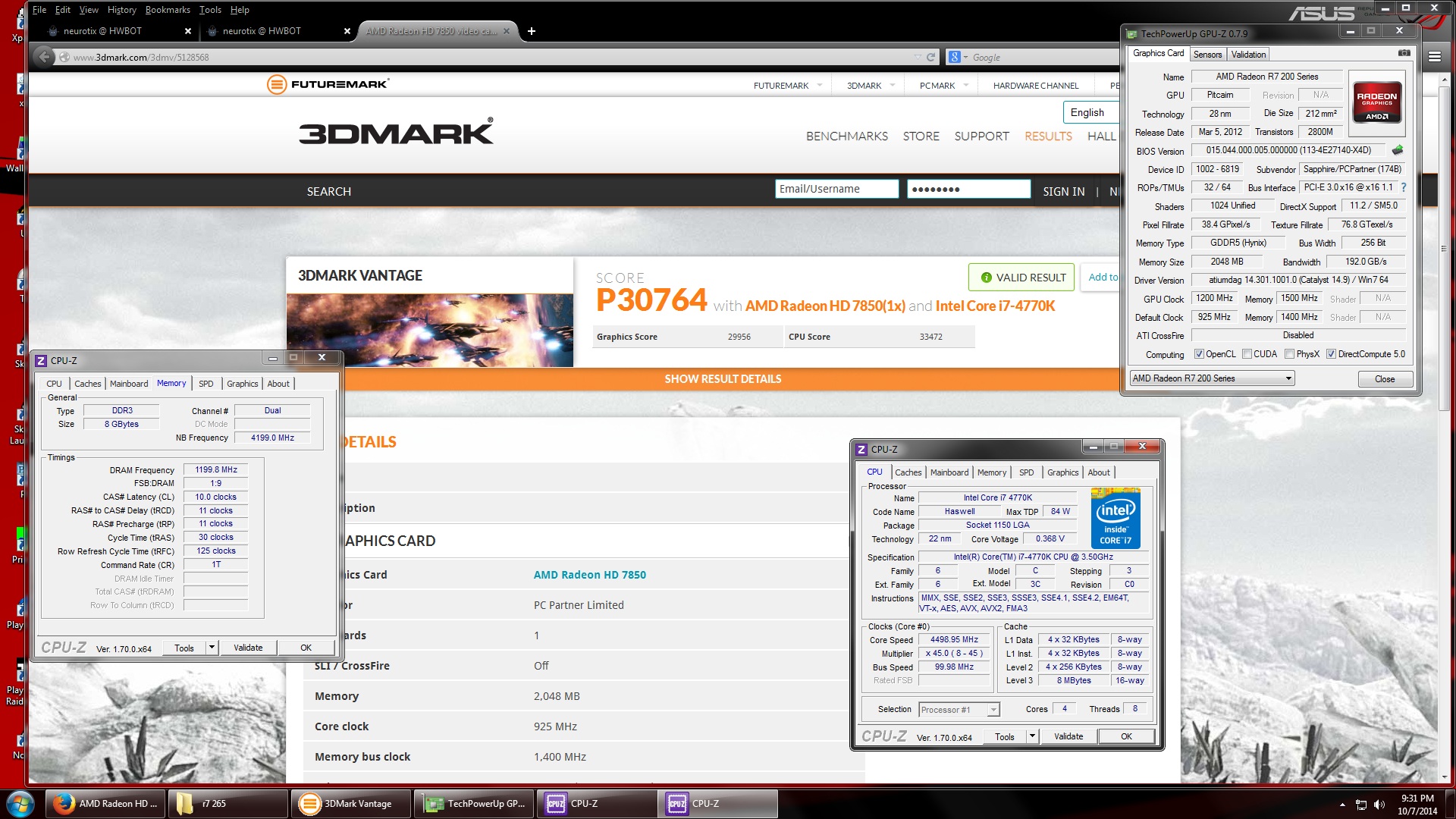
Task: Click the Radeon Graphics logo in GPU-Z
Action: coord(1377,104)
